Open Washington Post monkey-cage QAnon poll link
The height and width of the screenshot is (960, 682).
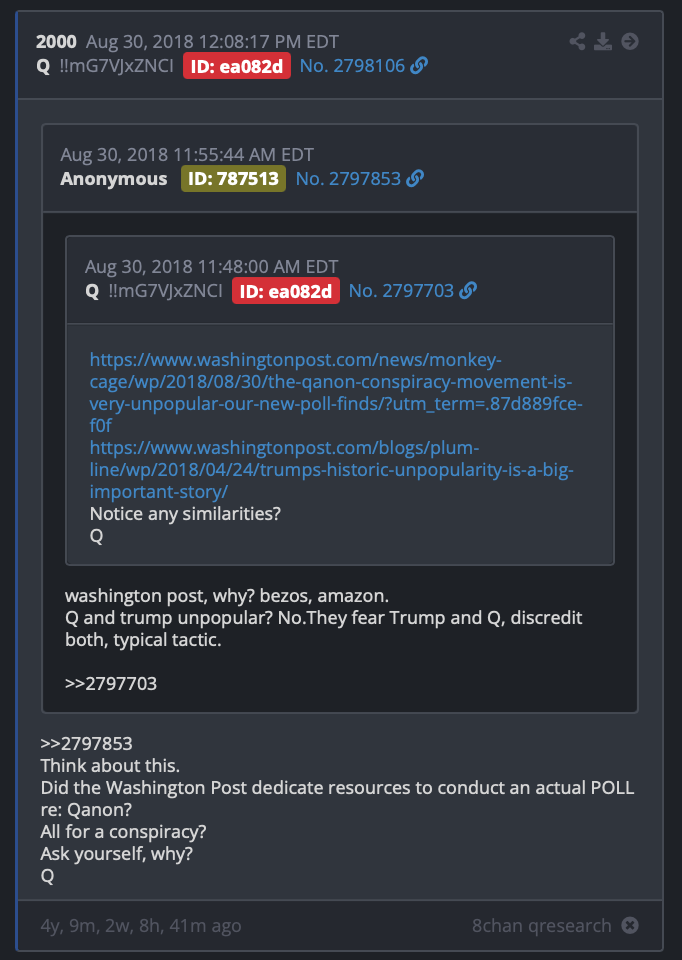[x=335, y=392]
